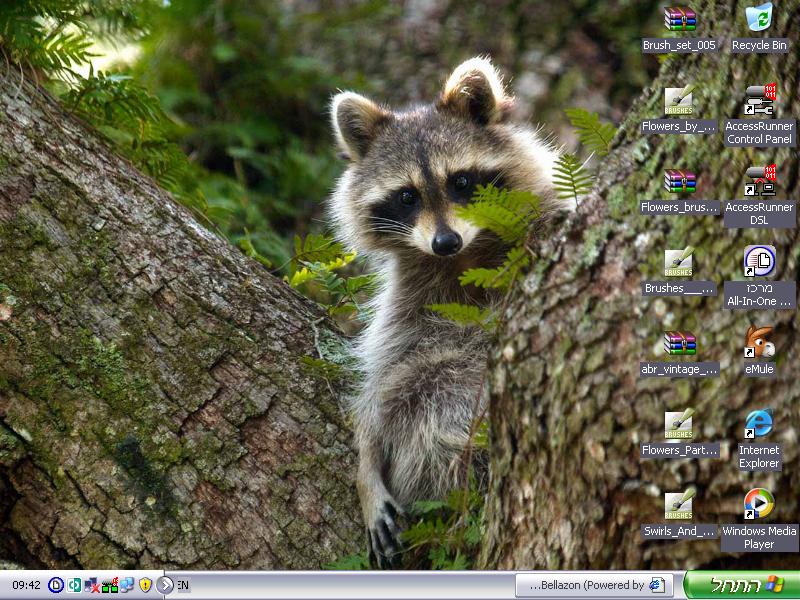Click the eMule desktop shortcut
Viewport: 800px width, 600px height.
759,343
